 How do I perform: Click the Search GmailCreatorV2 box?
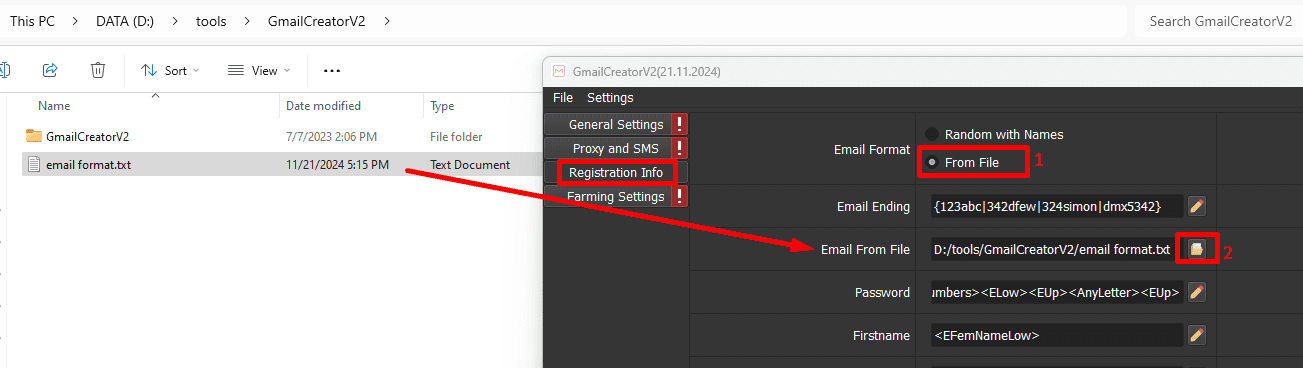click(1219, 21)
